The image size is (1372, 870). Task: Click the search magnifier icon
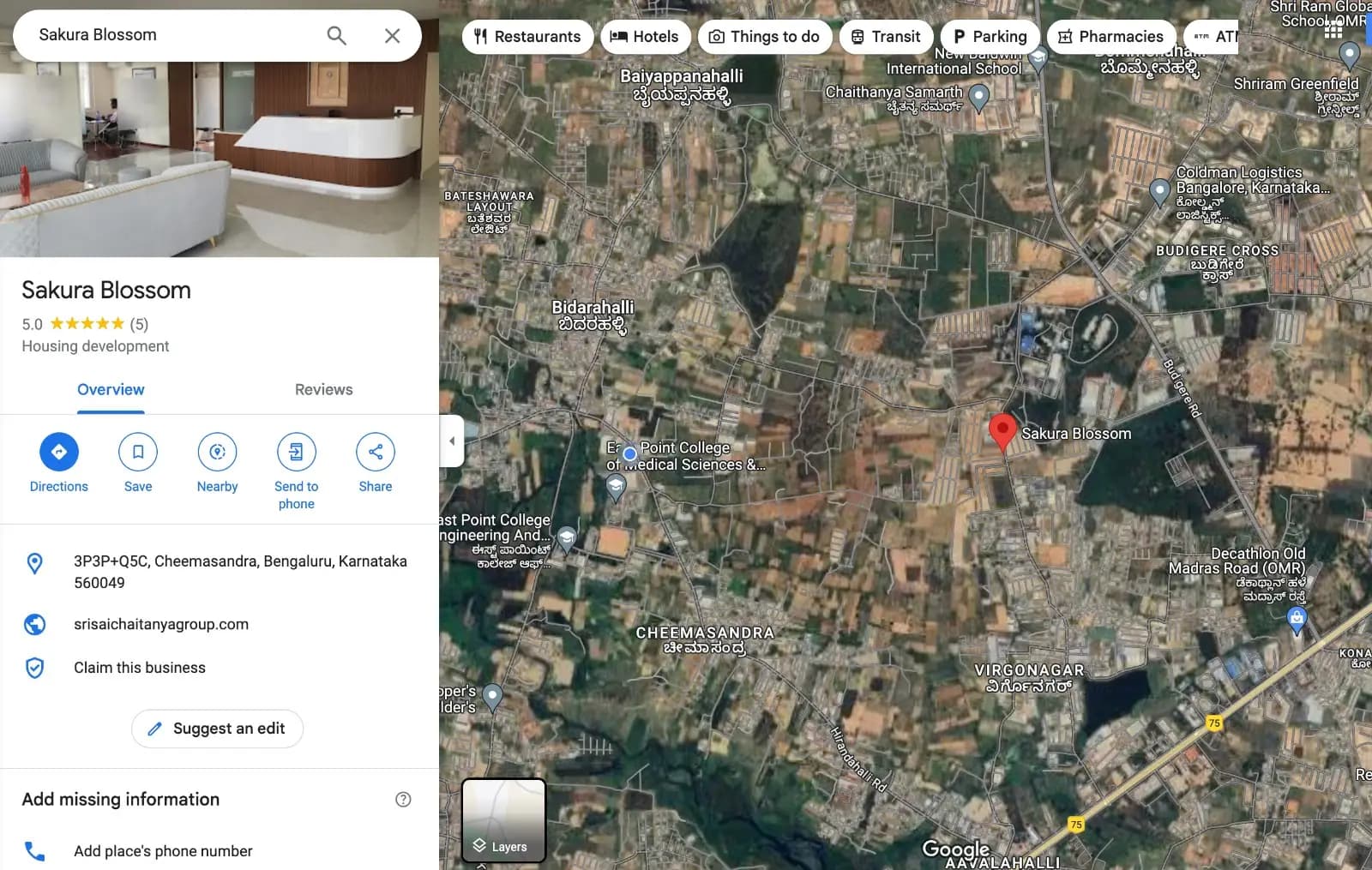coord(336,35)
